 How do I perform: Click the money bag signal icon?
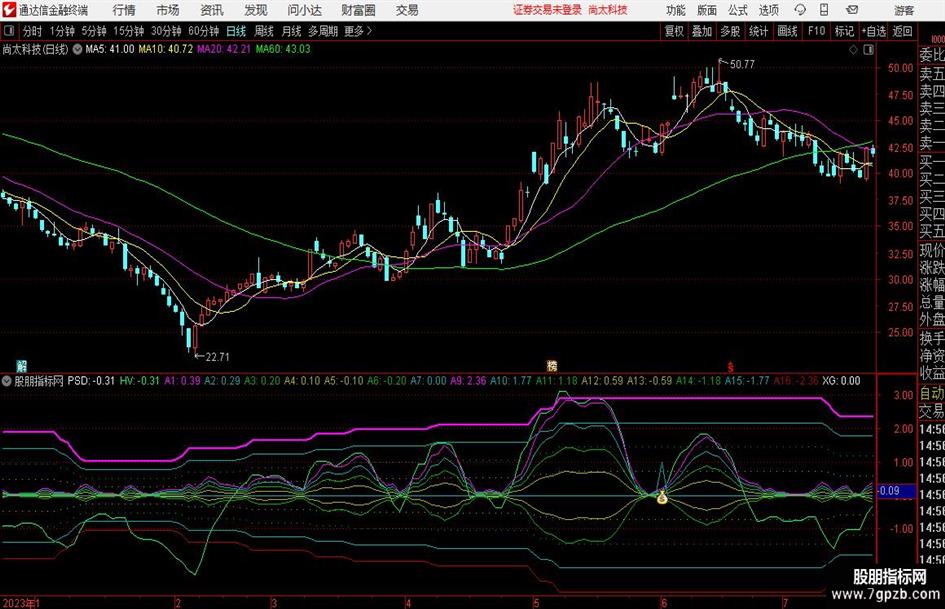[x=662, y=498]
